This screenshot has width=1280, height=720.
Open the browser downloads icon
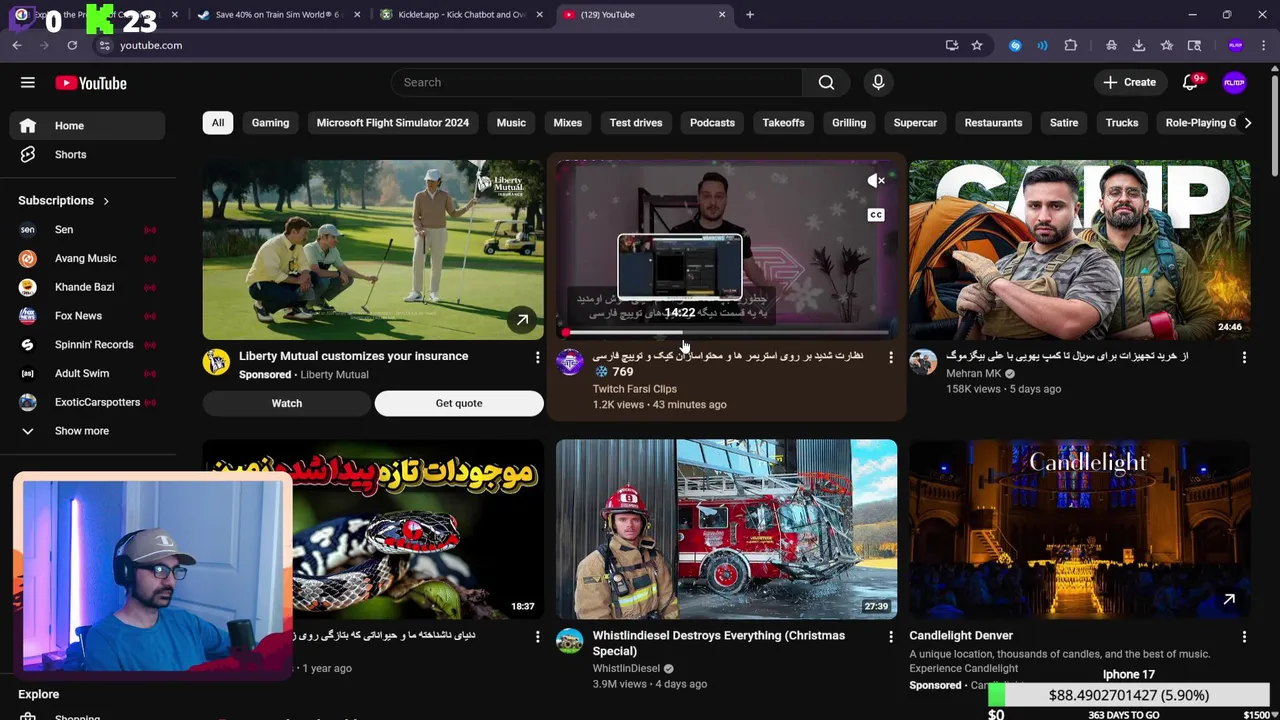point(1139,45)
